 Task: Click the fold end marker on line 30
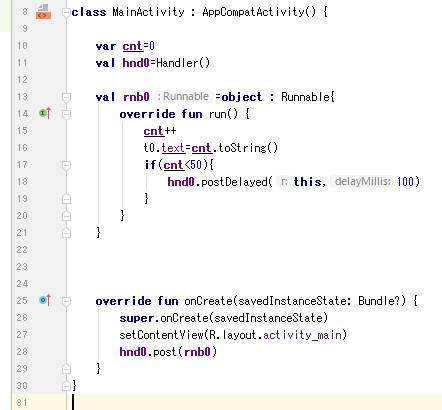[x=66, y=386]
